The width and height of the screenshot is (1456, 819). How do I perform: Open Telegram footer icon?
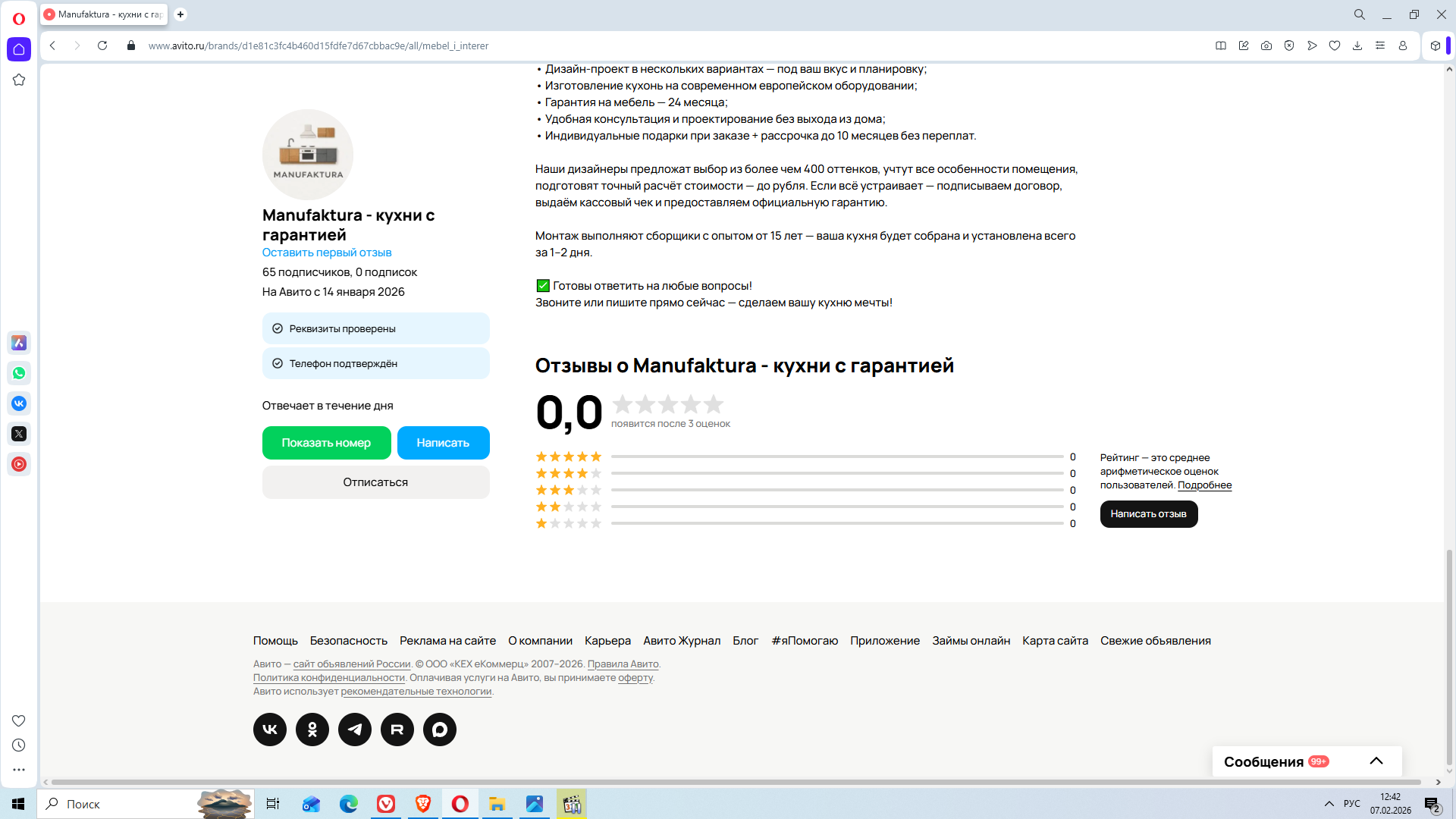pyautogui.click(x=355, y=730)
